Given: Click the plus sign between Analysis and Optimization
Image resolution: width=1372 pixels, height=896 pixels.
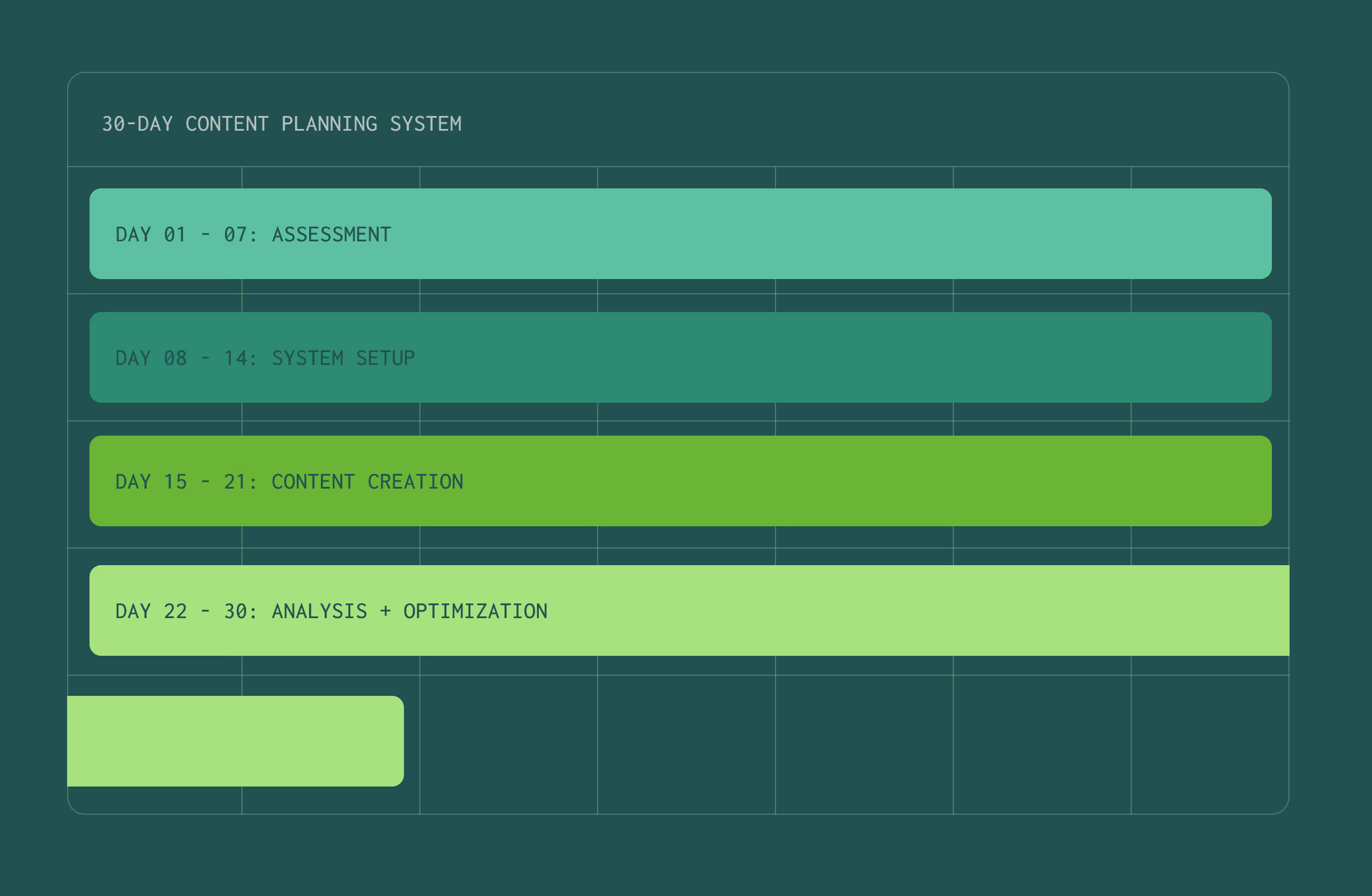Looking at the screenshot, I should click(x=385, y=611).
